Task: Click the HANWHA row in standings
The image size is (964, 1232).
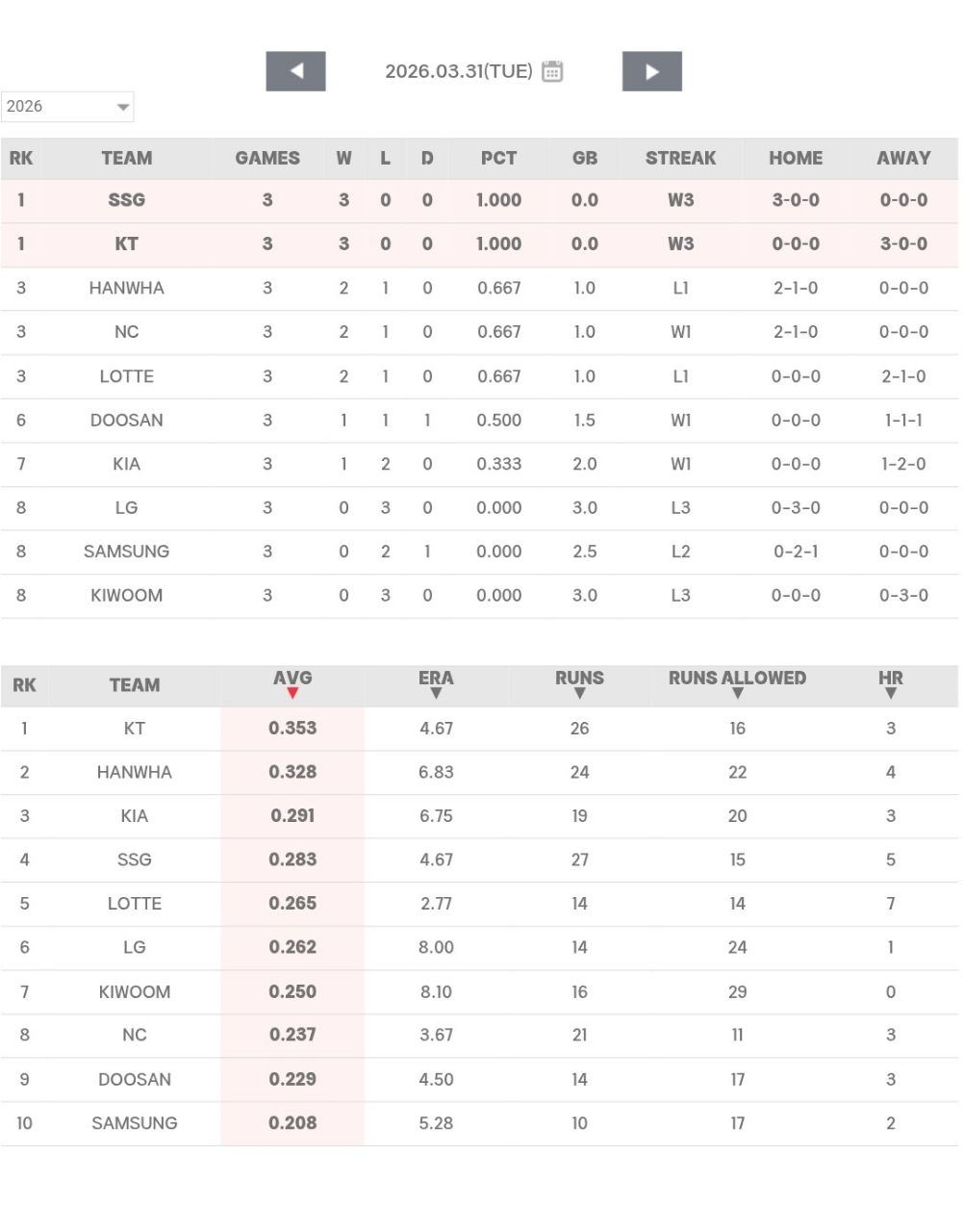Action: [126, 288]
